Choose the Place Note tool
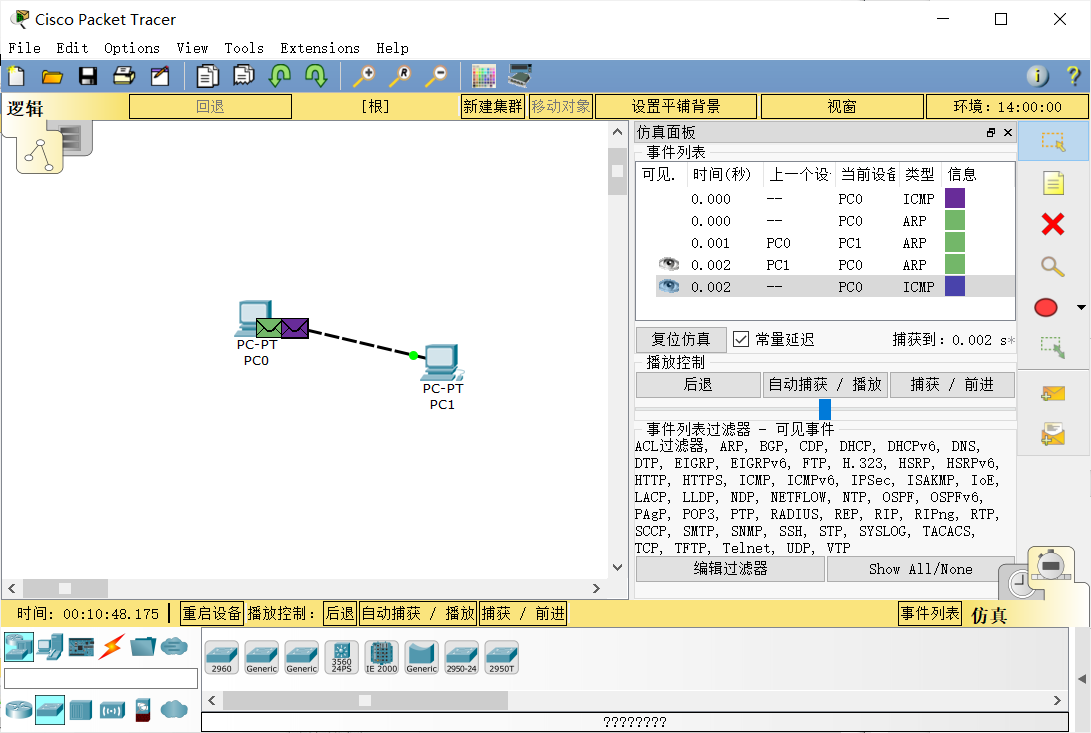This screenshot has height=733, width=1091. point(1053,183)
